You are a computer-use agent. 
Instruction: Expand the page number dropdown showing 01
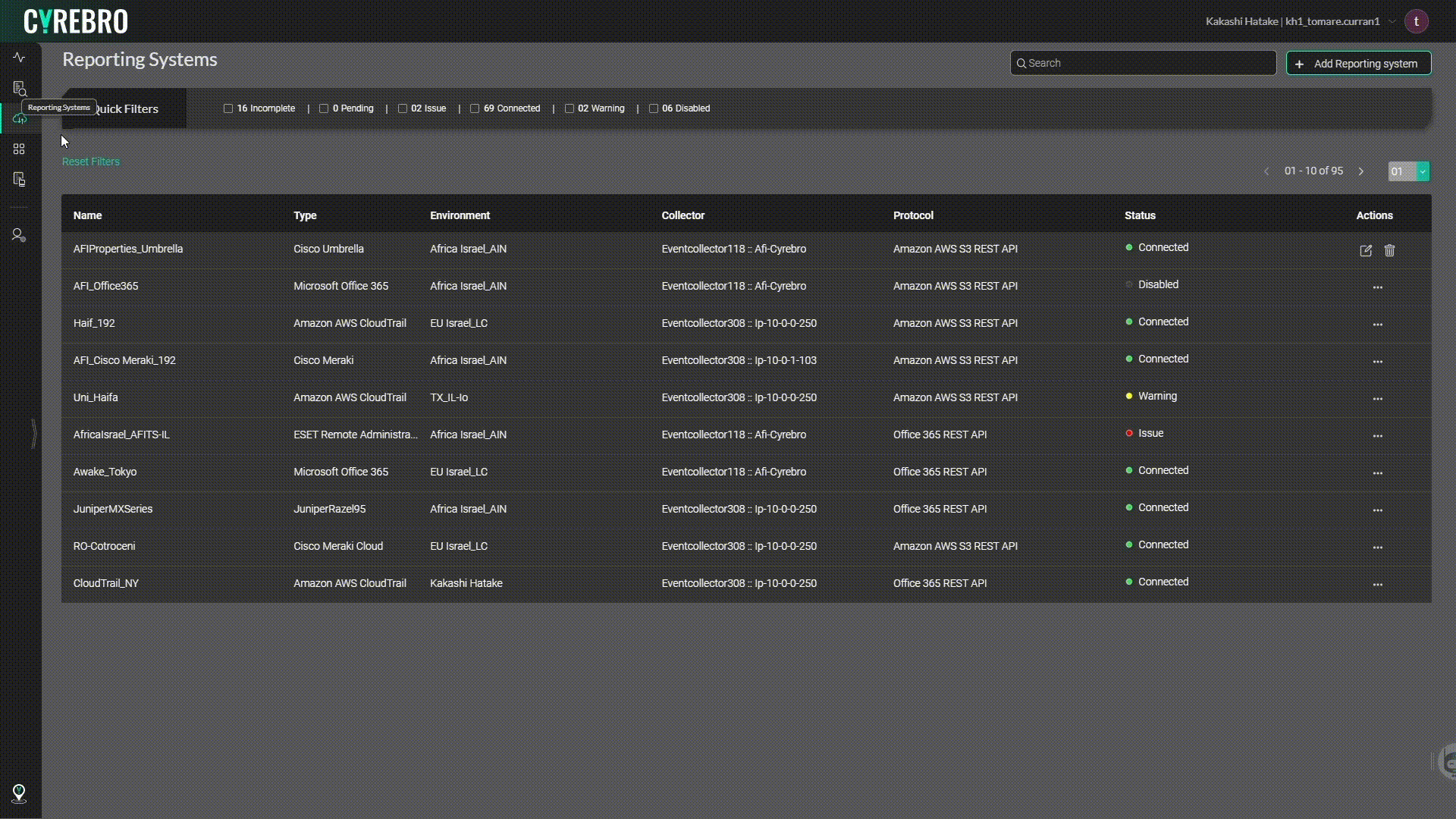pyautogui.click(x=1422, y=170)
